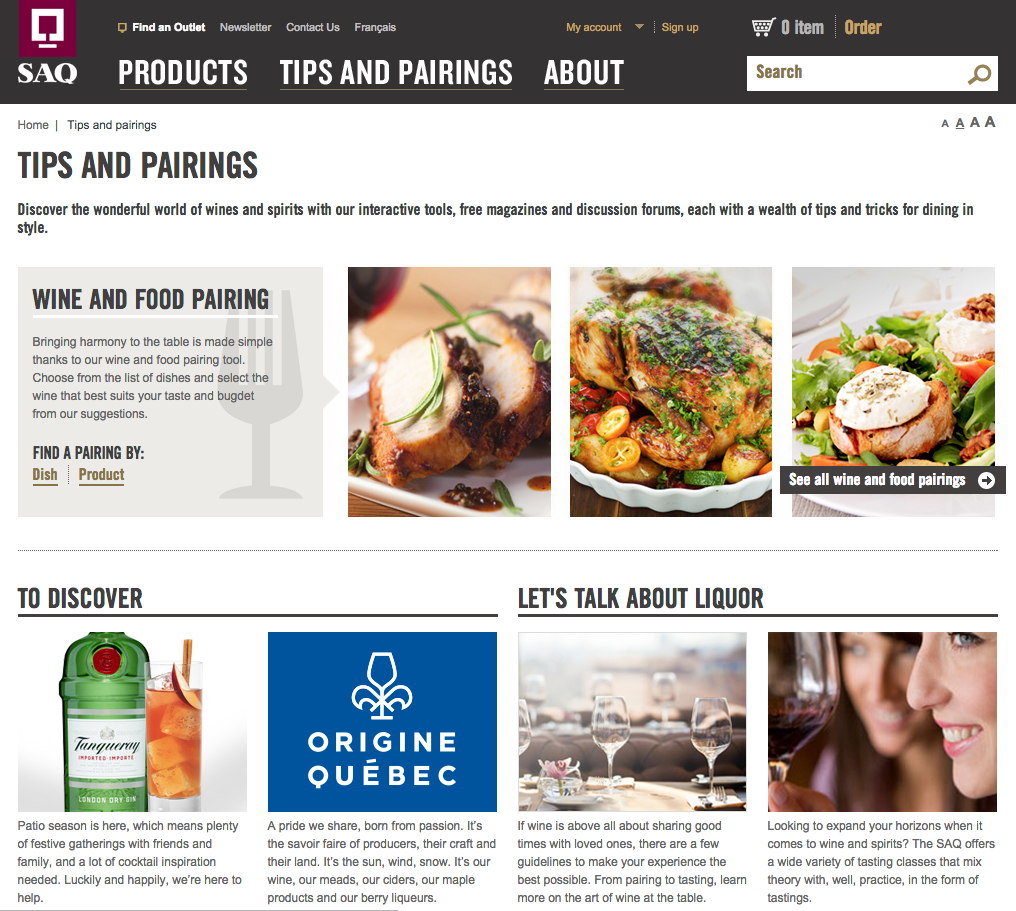Click the Find an Outlet pin icon
This screenshot has width=1016, height=911.
(x=122, y=27)
